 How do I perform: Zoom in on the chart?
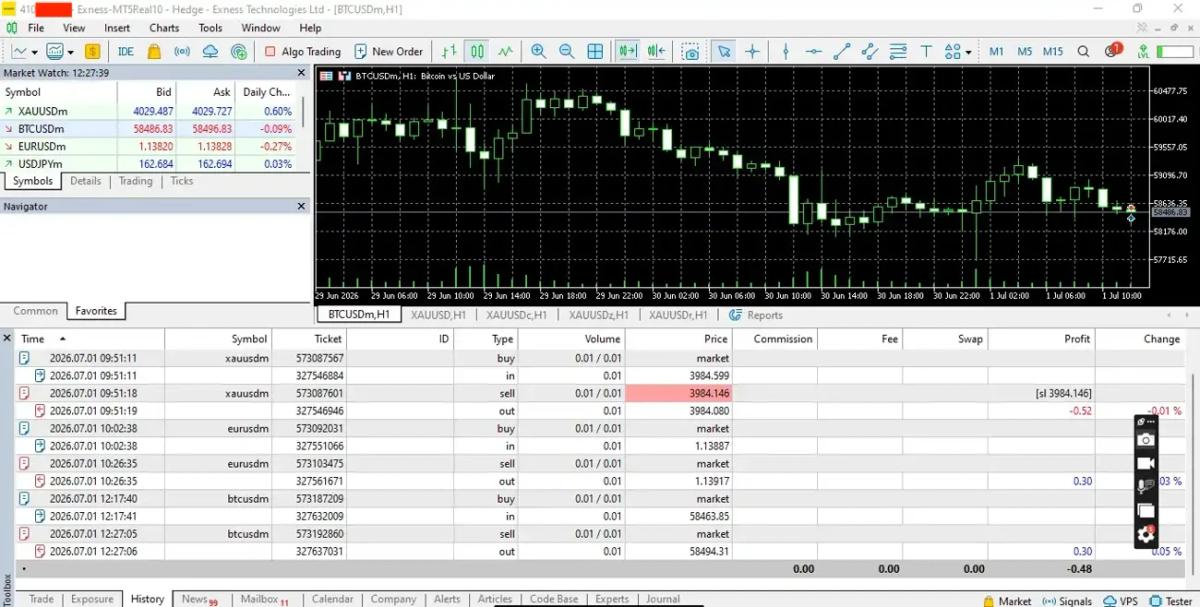538,51
